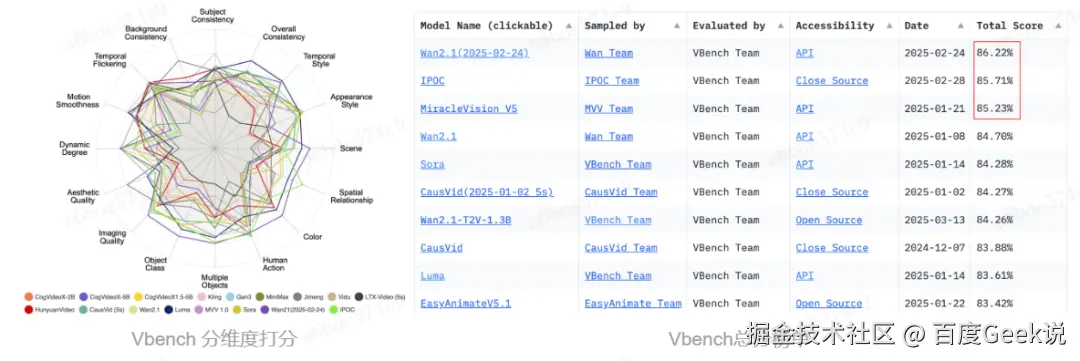Sort by the Accessibility column header
Image resolution: width=1080 pixels, height=361 pixels.
(835, 25)
